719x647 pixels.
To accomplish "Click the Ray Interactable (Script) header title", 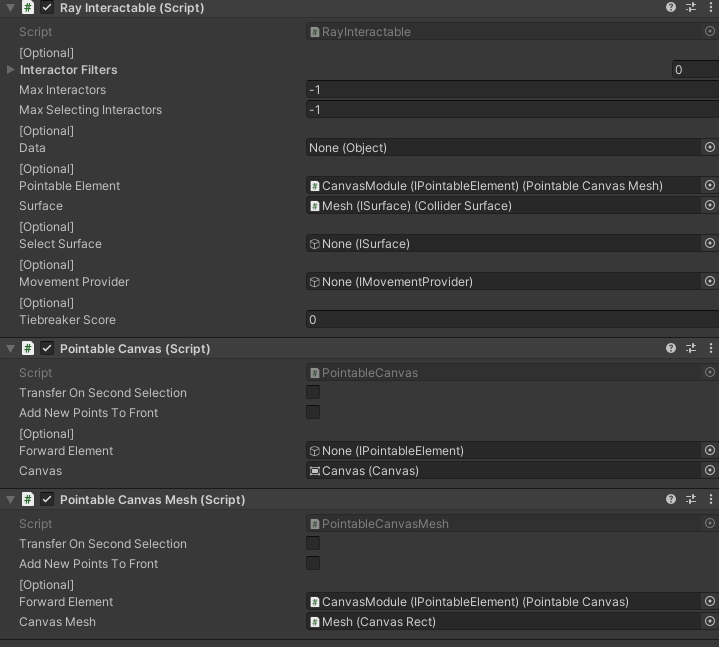I will tap(132, 8).
